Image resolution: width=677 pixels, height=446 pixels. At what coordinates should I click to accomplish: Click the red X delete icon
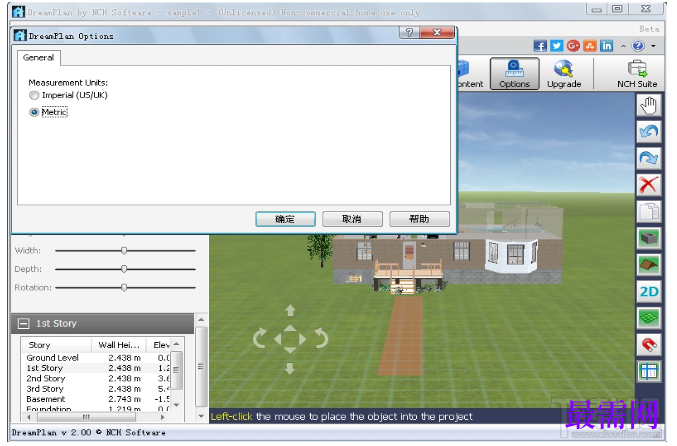[x=649, y=185]
